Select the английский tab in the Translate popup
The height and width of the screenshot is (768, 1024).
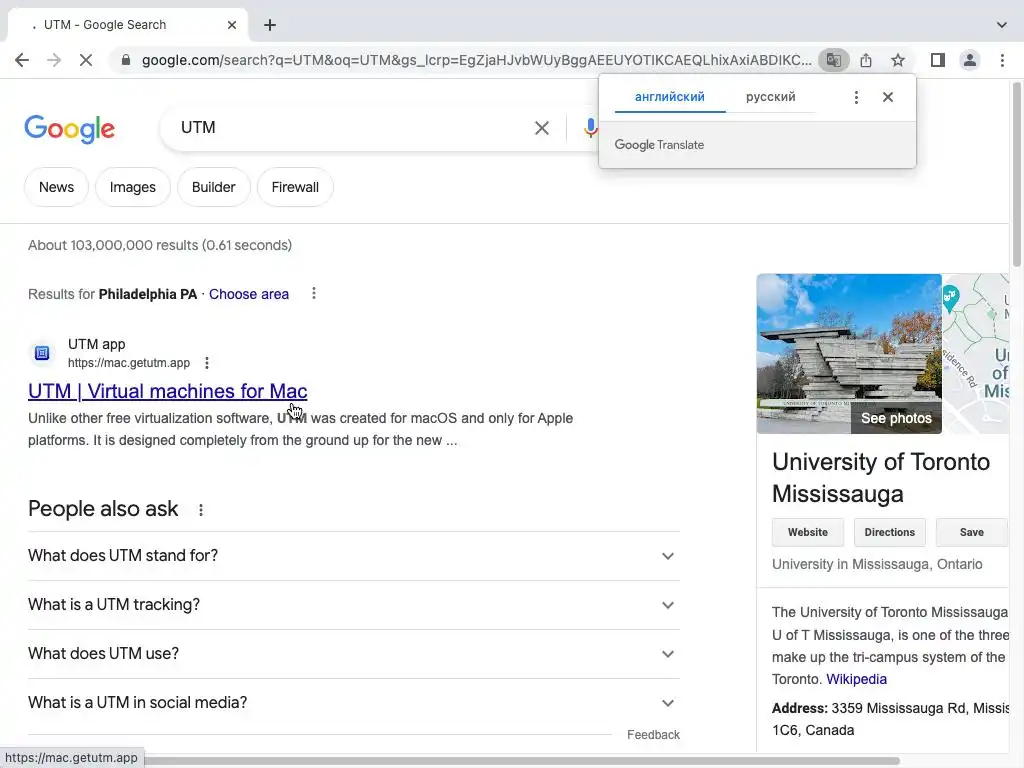(x=670, y=97)
